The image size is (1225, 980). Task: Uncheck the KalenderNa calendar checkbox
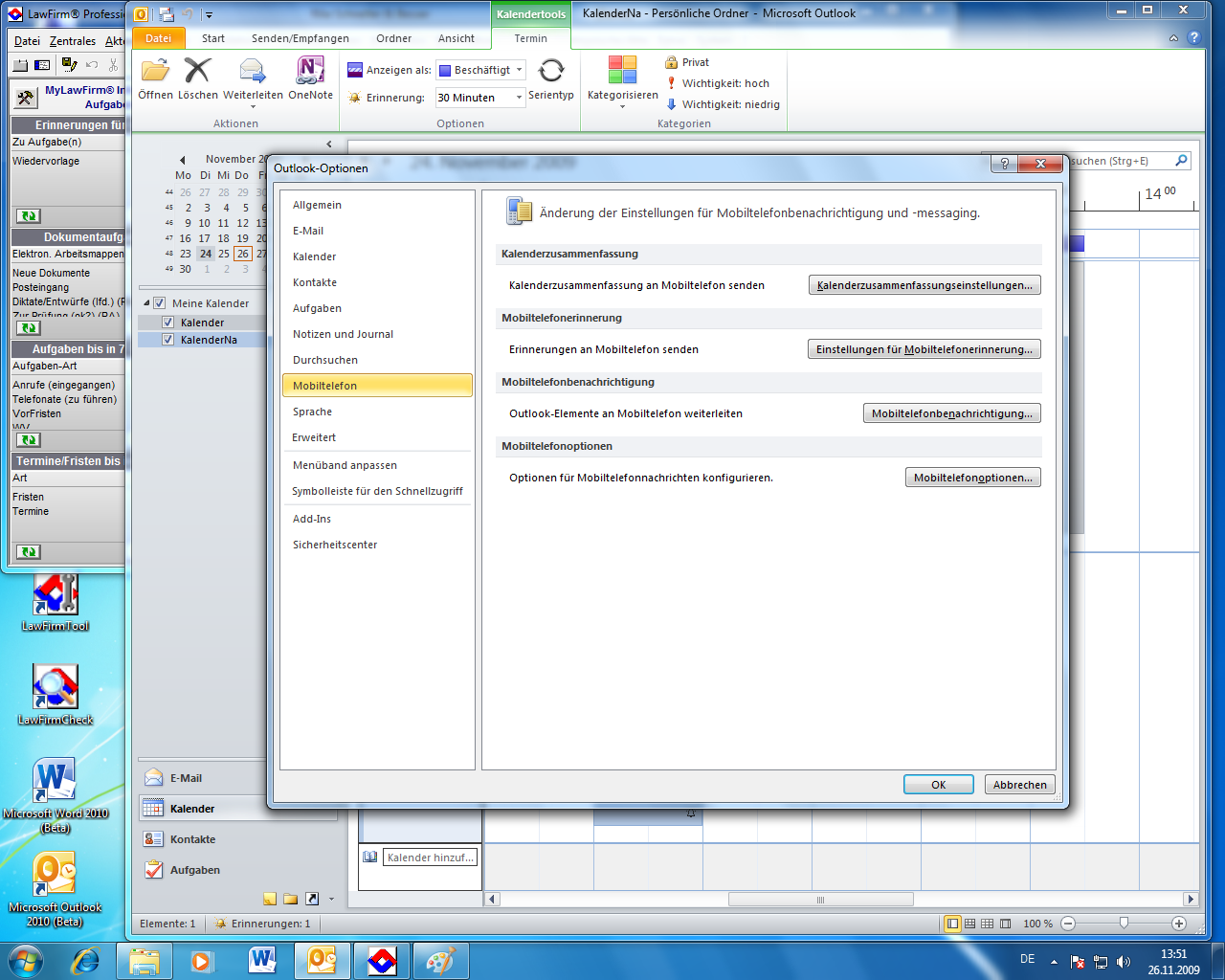pos(168,340)
